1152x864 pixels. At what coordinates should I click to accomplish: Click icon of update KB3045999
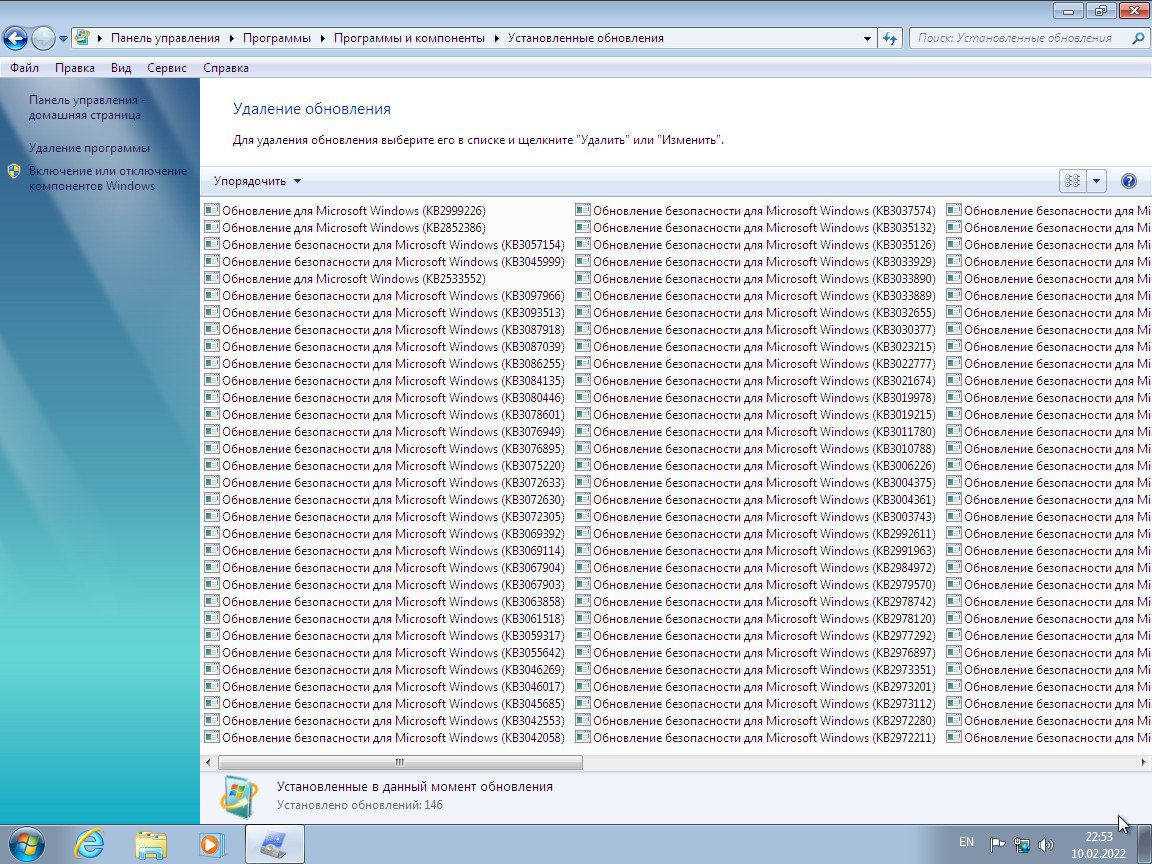pyautogui.click(x=212, y=261)
